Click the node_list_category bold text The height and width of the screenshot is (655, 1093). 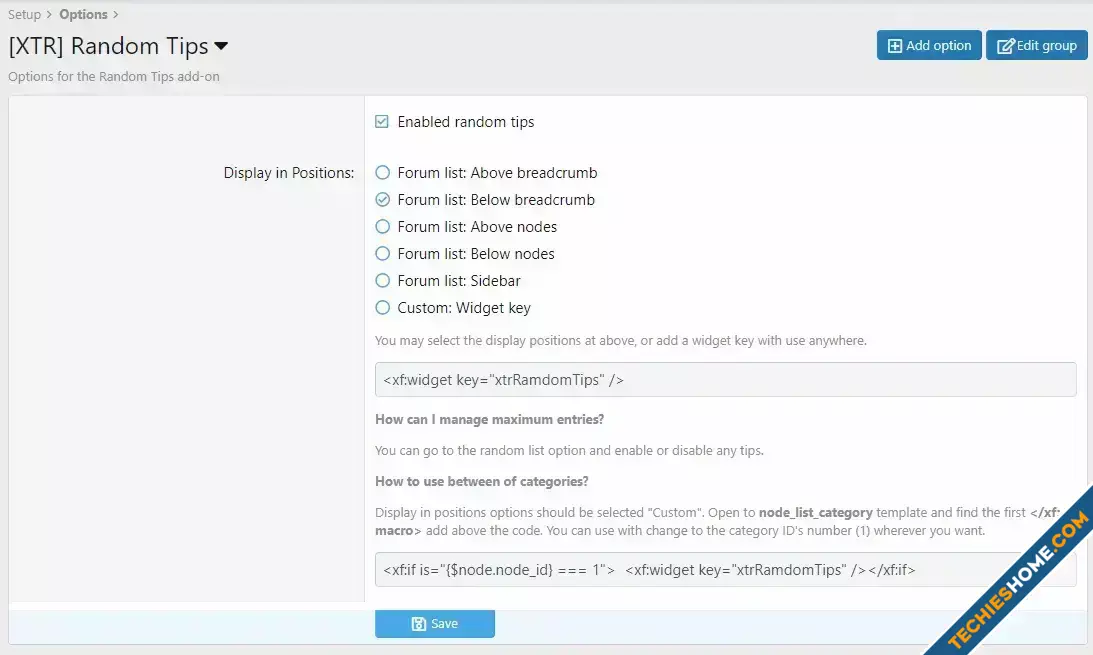click(816, 513)
